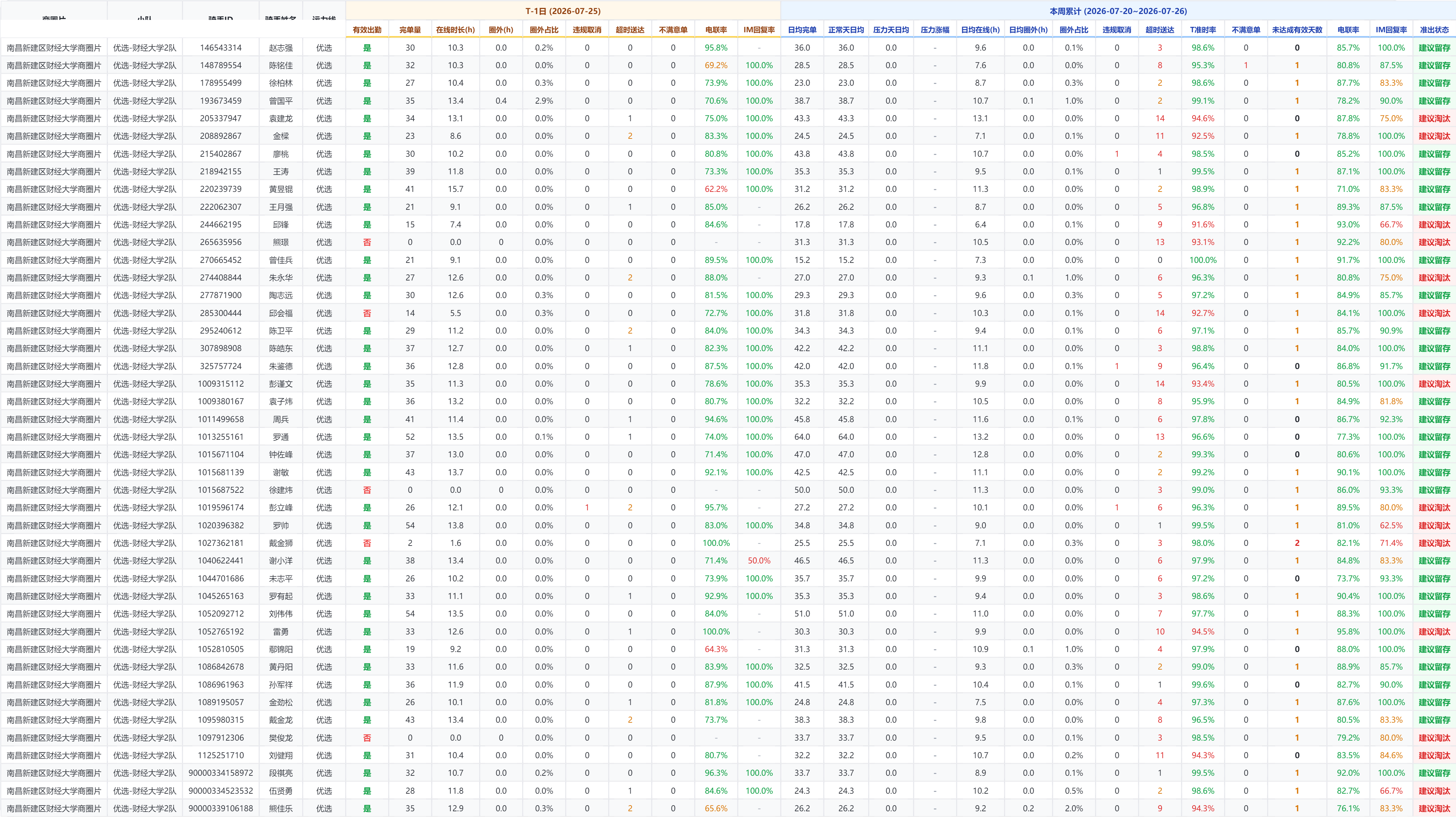Click 陈铭佳's 电联率 value 69.2%
Viewport: 1456px width, 817px height.
(x=716, y=66)
